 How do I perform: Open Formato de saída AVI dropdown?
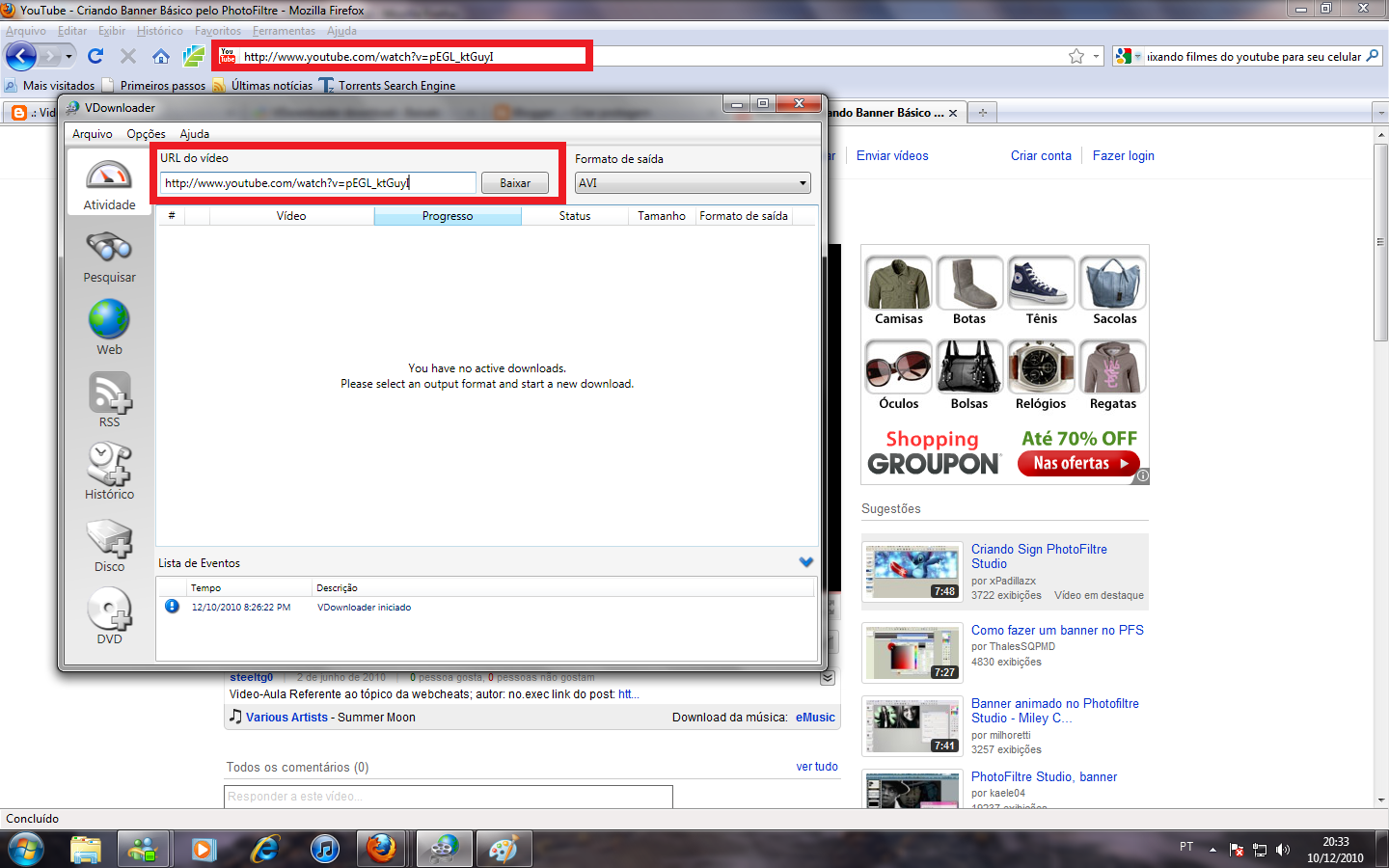[x=693, y=183]
